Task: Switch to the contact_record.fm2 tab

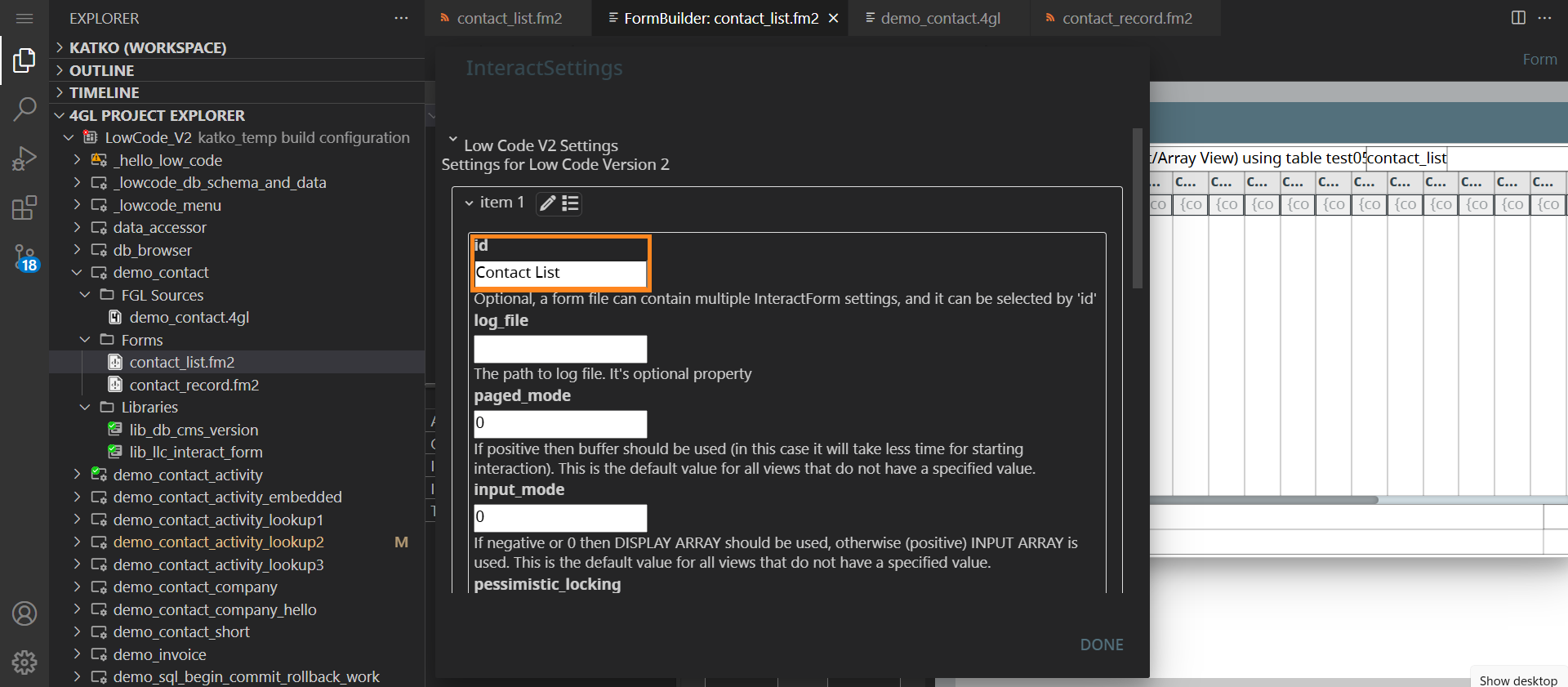Action: click(1126, 18)
